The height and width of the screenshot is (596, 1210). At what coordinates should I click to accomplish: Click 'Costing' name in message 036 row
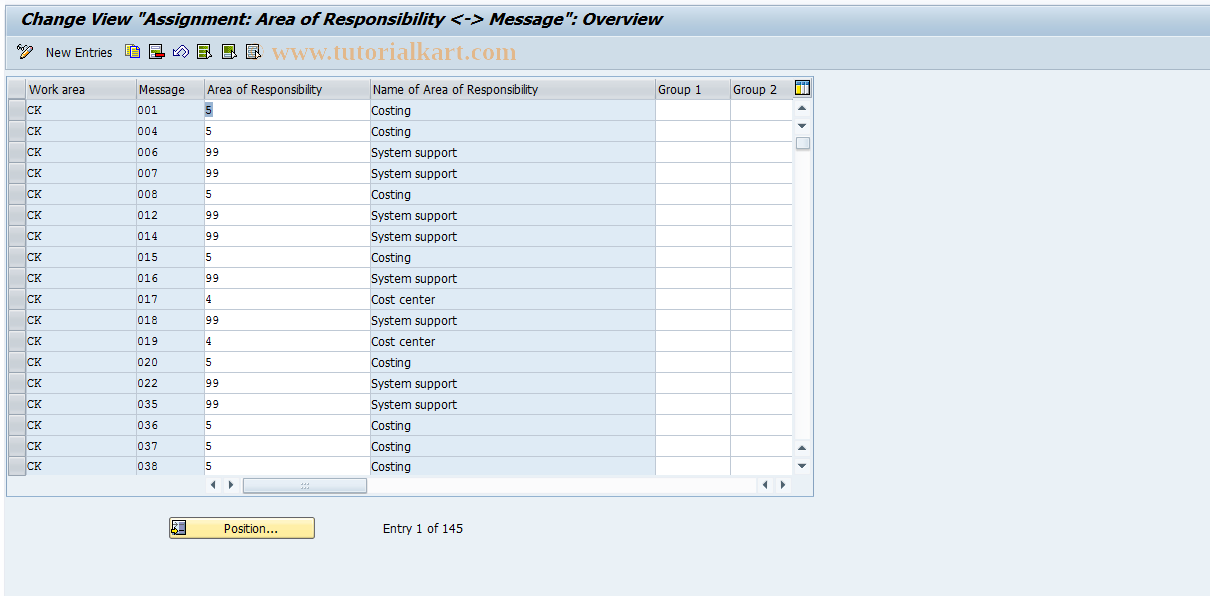[391, 426]
